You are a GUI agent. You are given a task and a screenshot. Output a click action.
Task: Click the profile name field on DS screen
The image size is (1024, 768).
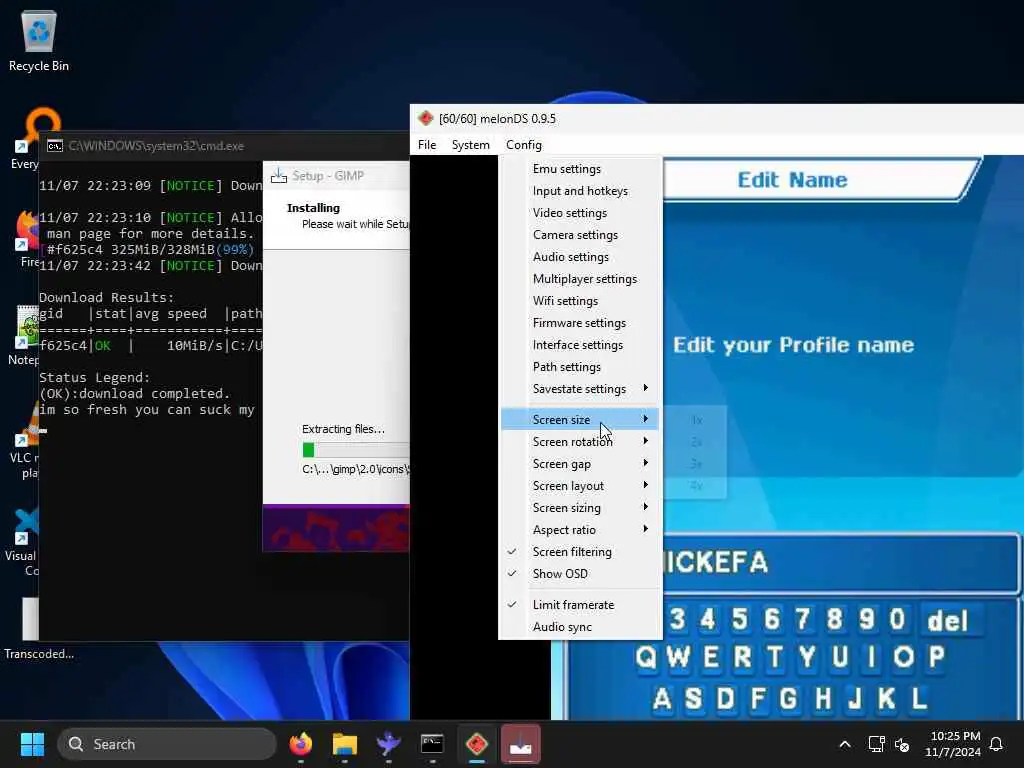[x=841, y=563]
